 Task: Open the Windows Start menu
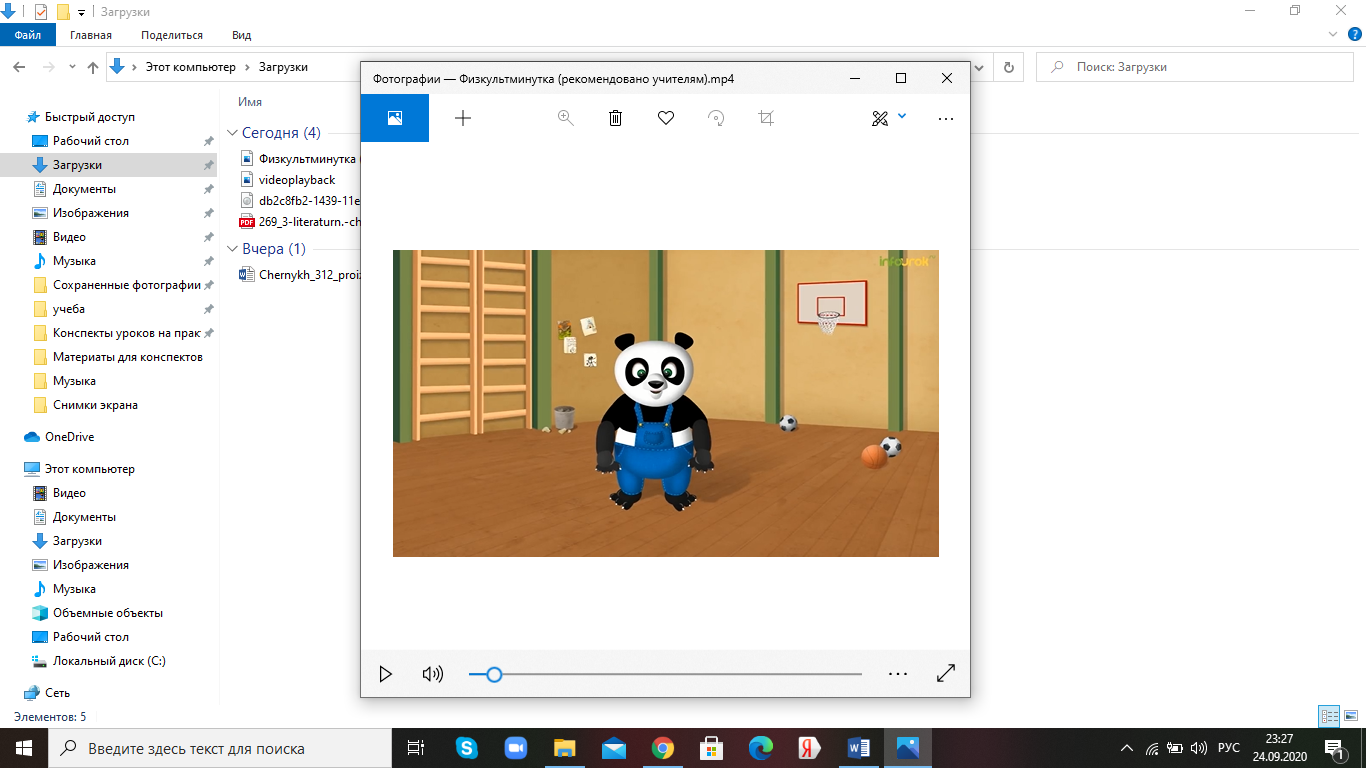coord(24,748)
